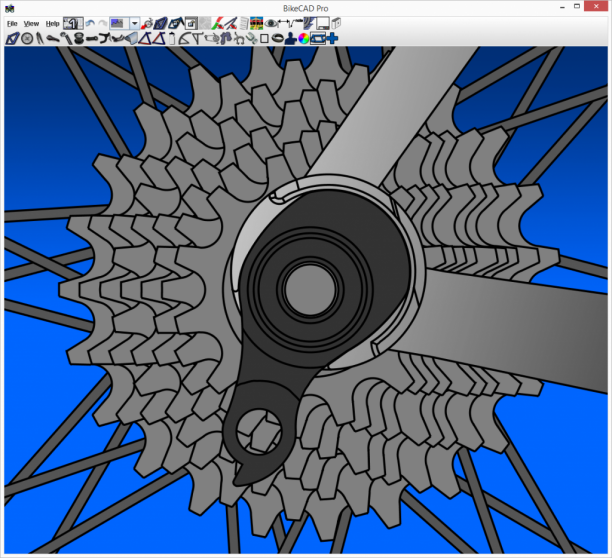
Task: Select the rider silhouette icon
Action: (x=290, y=39)
